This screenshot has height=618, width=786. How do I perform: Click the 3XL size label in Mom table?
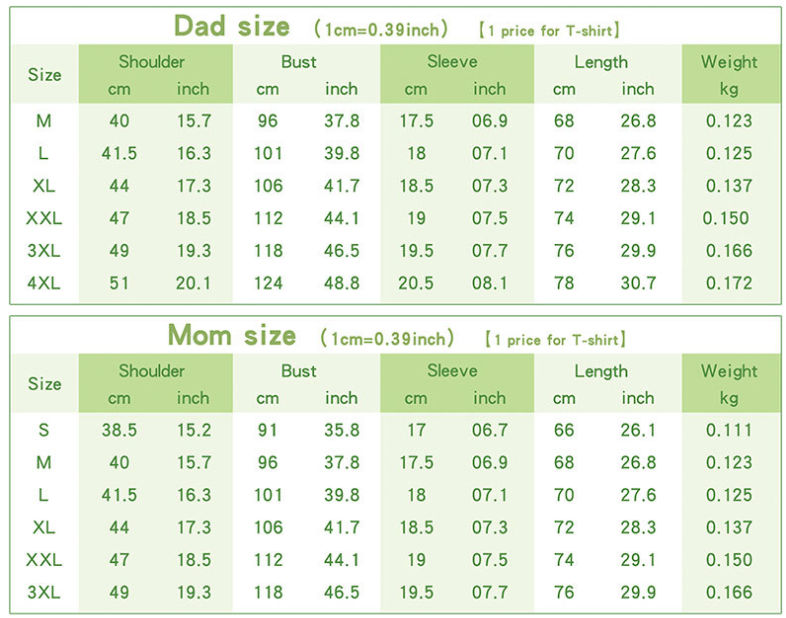coord(44,592)
